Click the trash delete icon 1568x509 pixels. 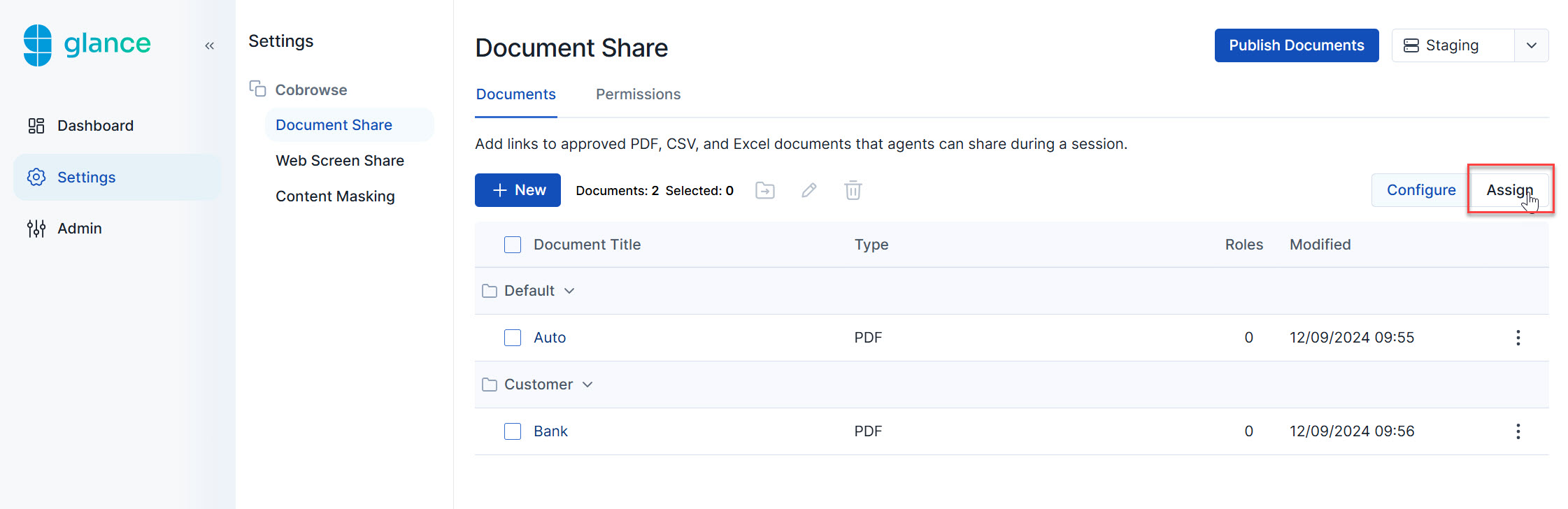(x=853, y=190)
